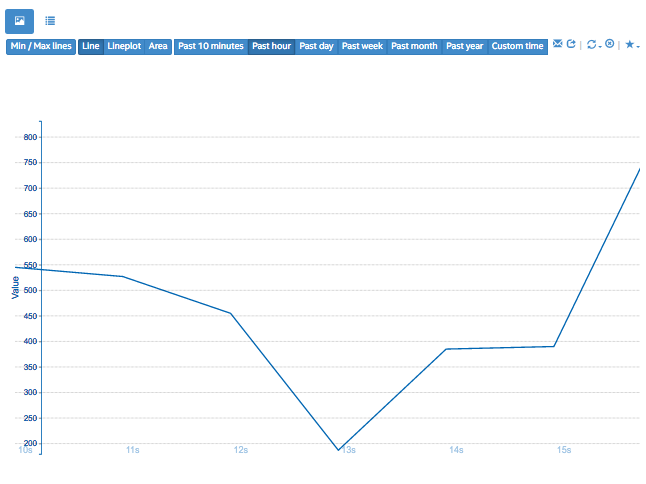Select the Area chart type
This screenshot has height=484, width=646.
pos(158,46)
